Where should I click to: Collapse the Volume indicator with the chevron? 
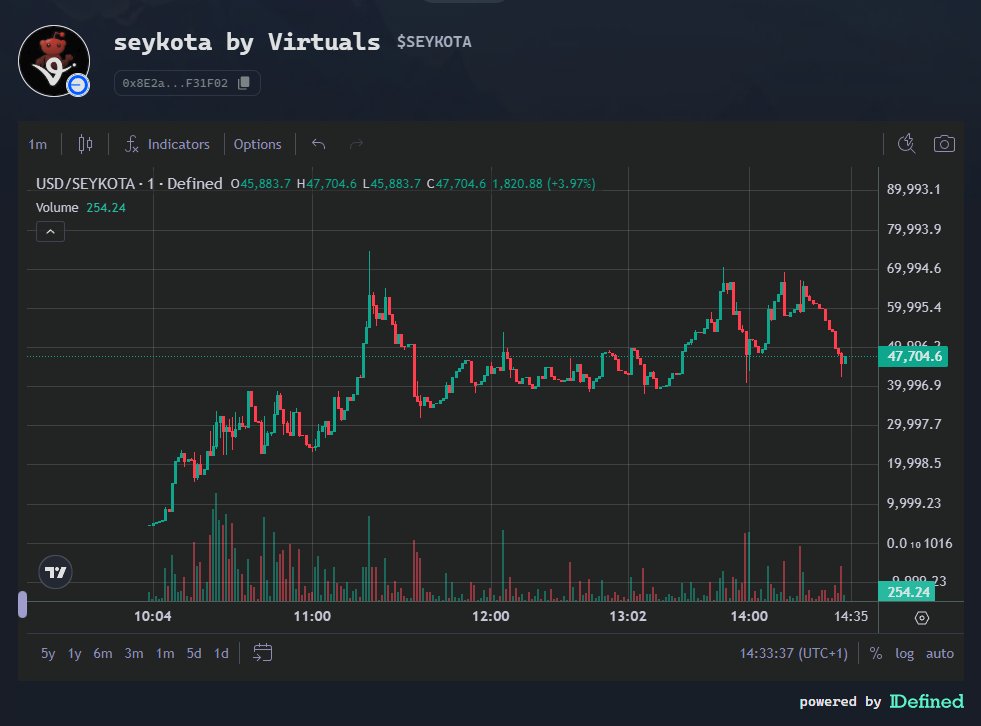[50, 231]
